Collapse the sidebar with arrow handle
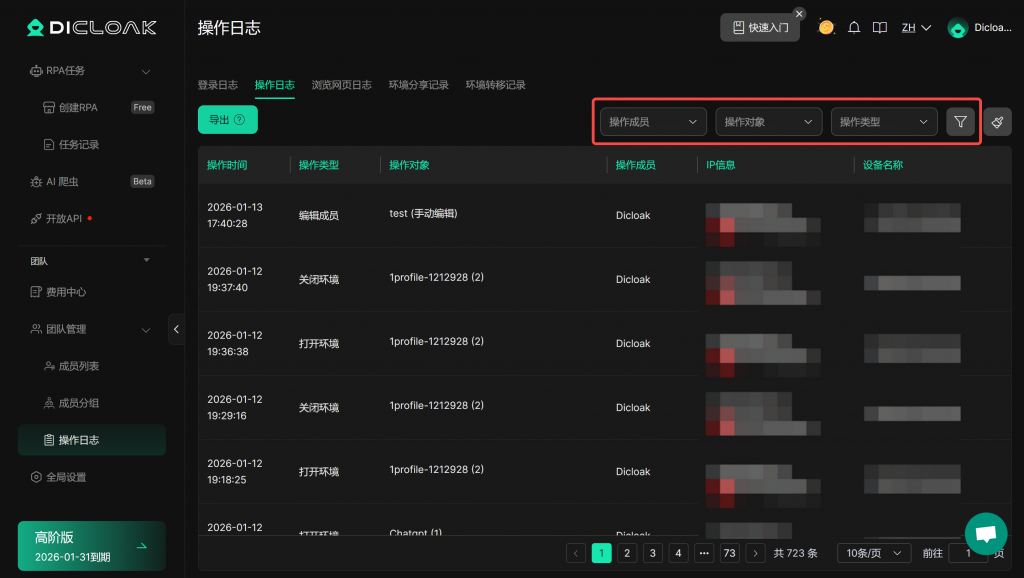Screen dimensions: 1024x578 click(x=177, y=329)
